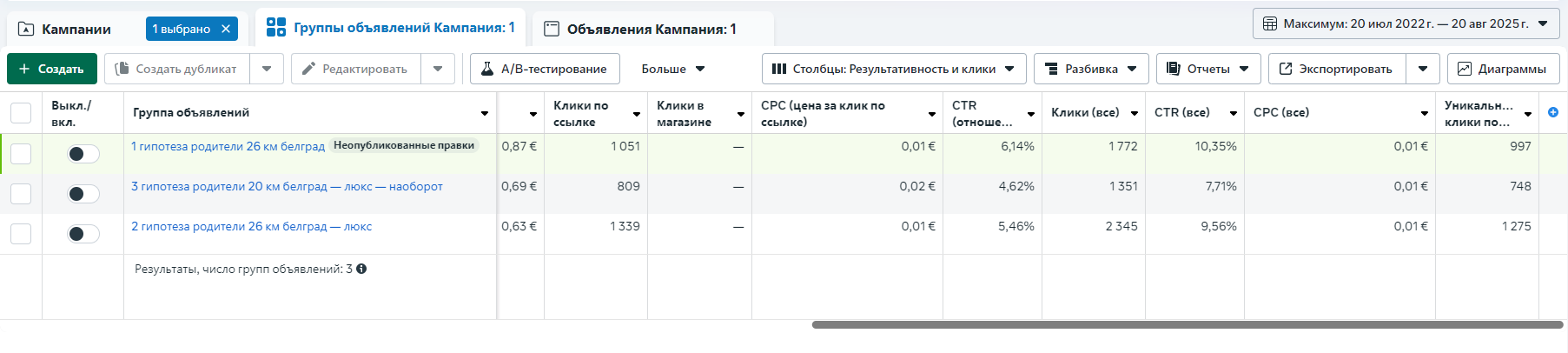Clear the '1 выбрано' selection with X
This screenshot has height=353, width=1568.
pos(226,29)
